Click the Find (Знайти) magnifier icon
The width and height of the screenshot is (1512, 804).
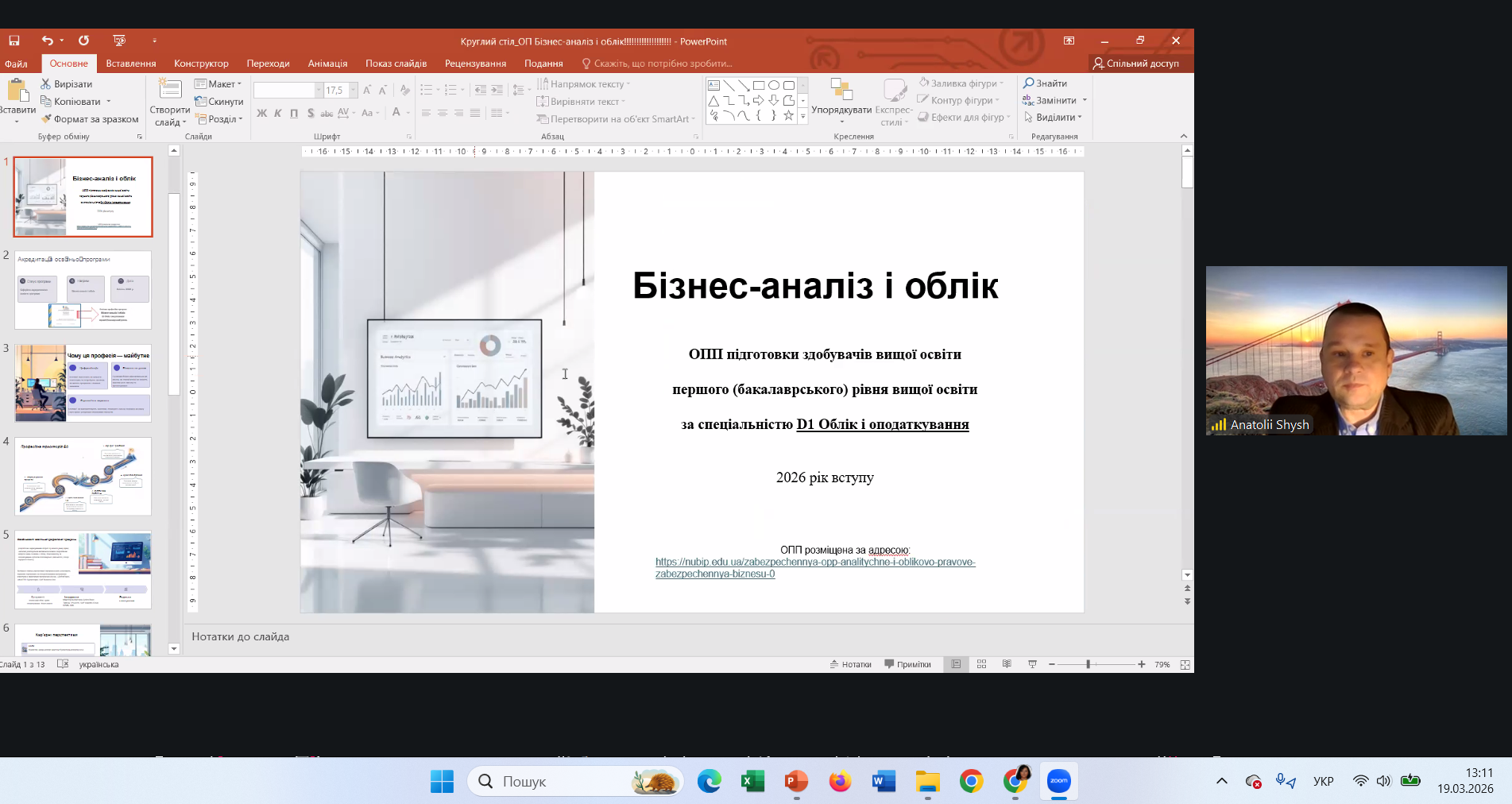click(1029, 83)
